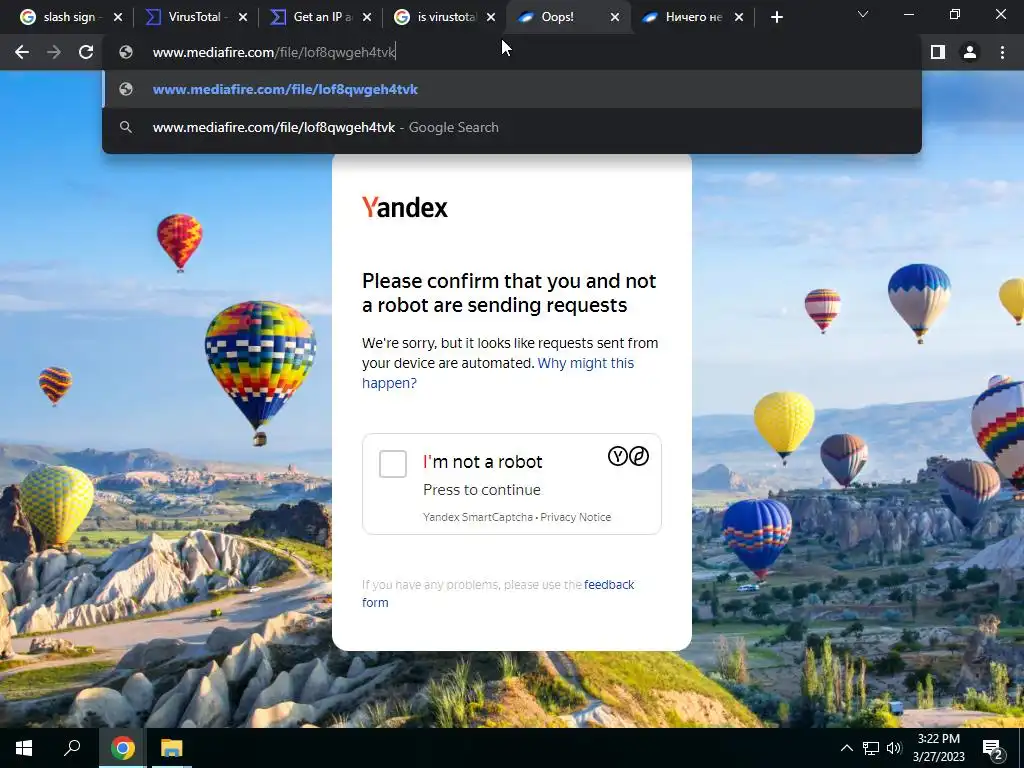Reload the current page
The height and width of the screenshot is (768, 1024).
(x=86, y=52)
